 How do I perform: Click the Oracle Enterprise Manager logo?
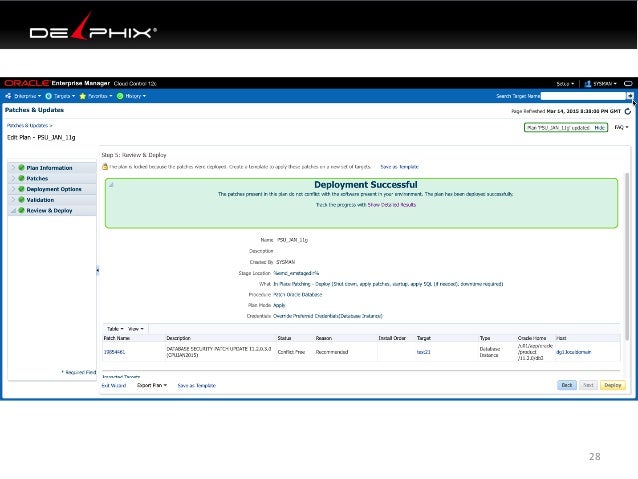coord(57,83)
